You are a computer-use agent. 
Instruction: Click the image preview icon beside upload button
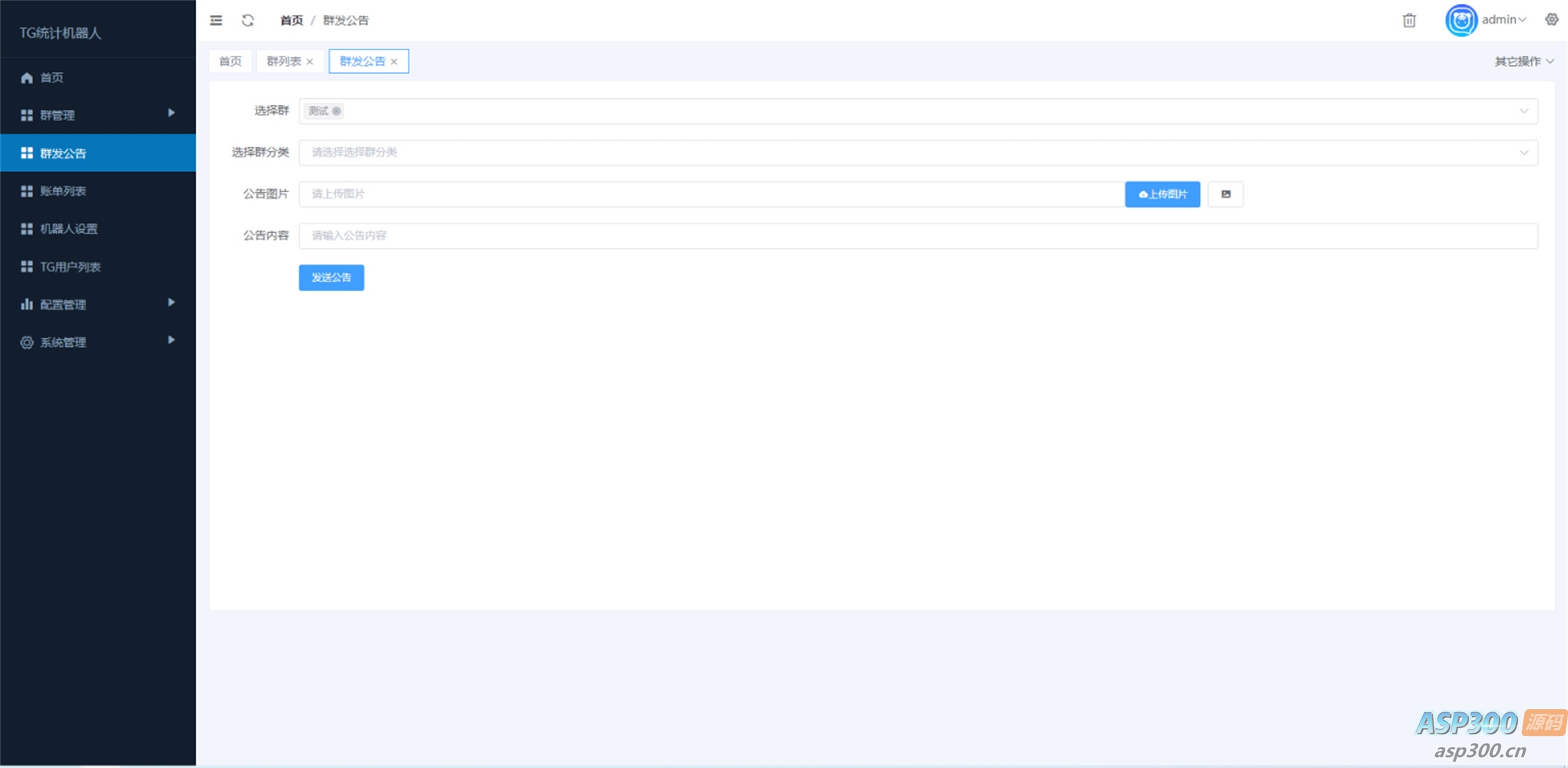[x=1225, y=195]
